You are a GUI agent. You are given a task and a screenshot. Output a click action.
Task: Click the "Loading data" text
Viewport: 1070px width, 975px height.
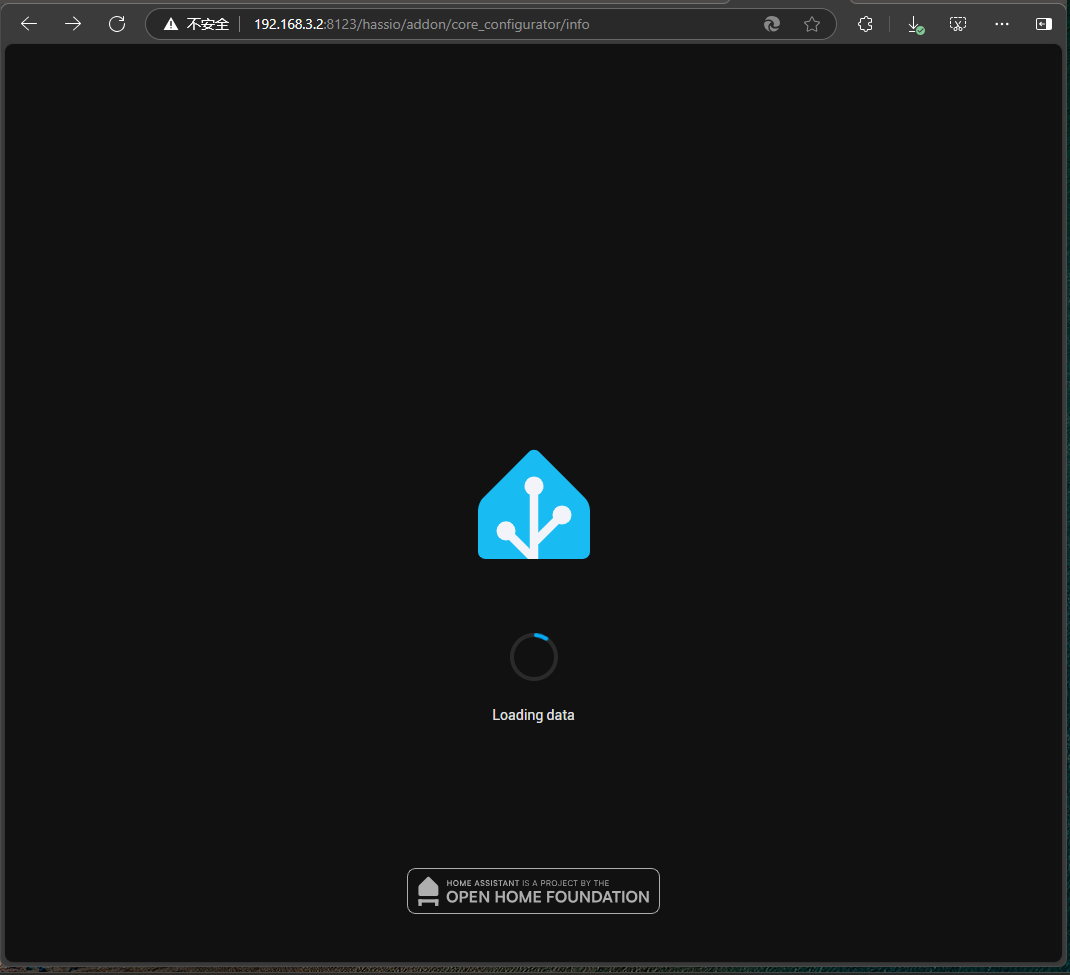[x=533, y=715]
